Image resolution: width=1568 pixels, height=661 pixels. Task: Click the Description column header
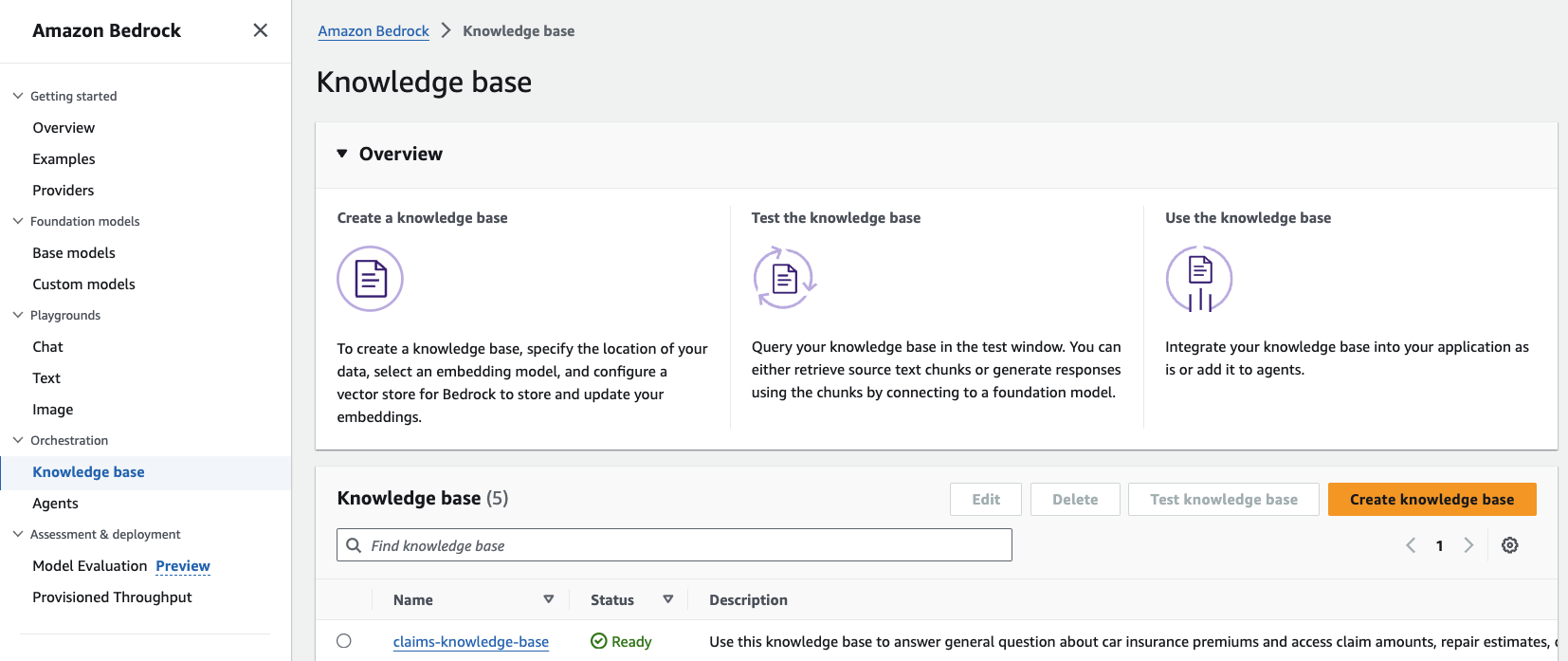748,599
